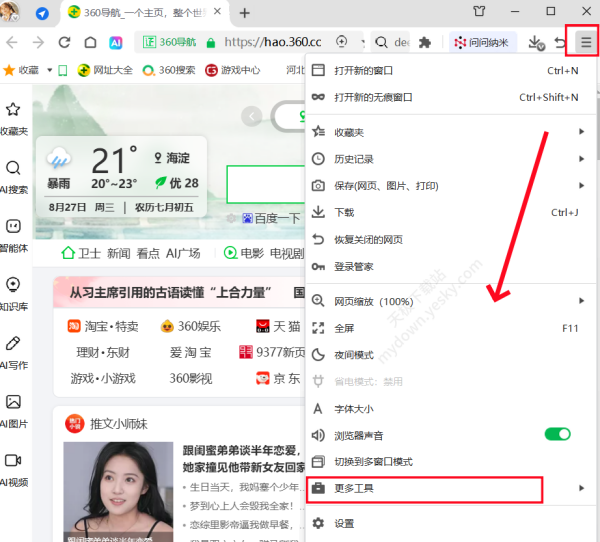Open AI写作 sidebar tool

tap(14, 352)
